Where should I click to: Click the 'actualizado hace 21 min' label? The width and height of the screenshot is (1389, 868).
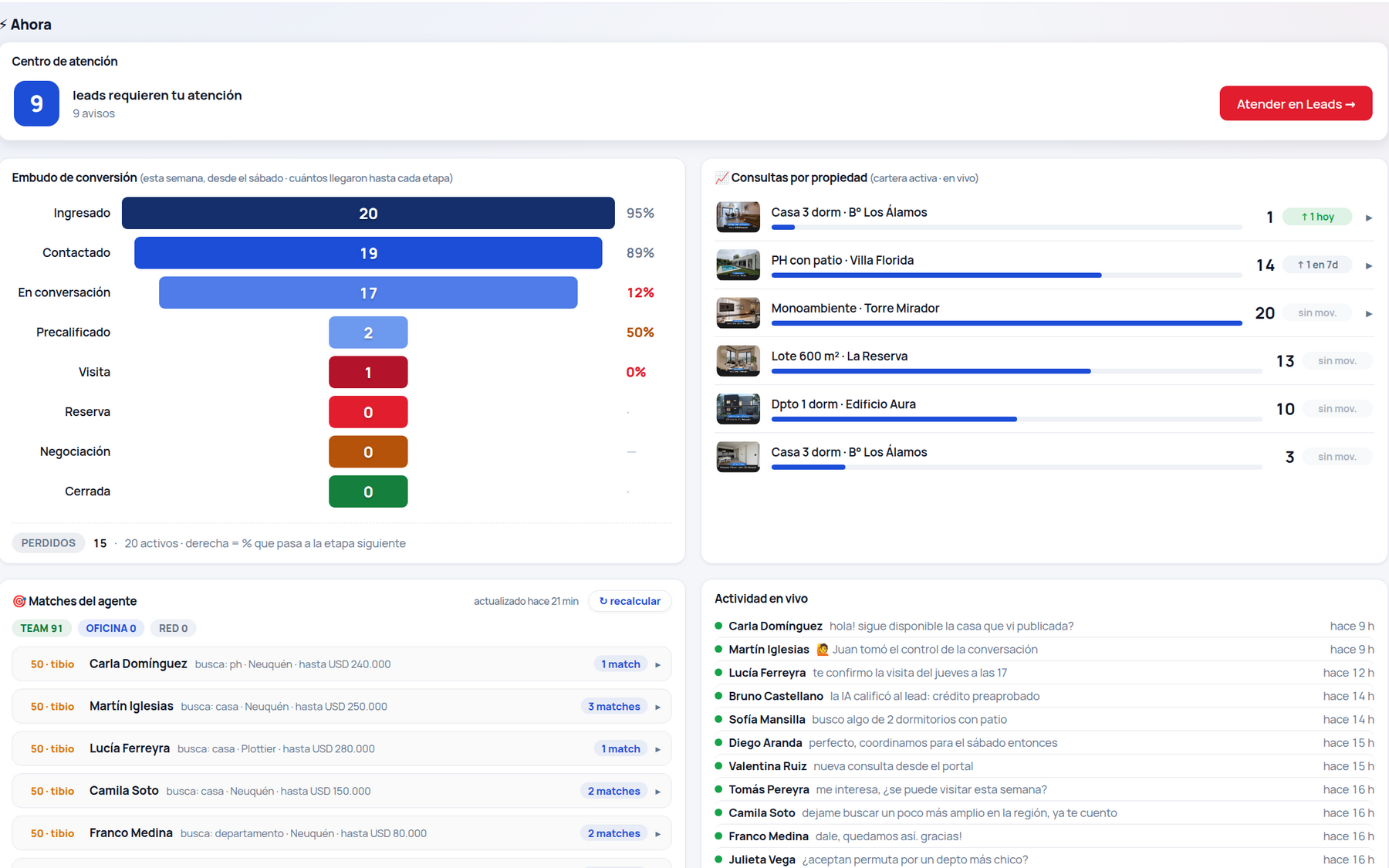point(526,601)
